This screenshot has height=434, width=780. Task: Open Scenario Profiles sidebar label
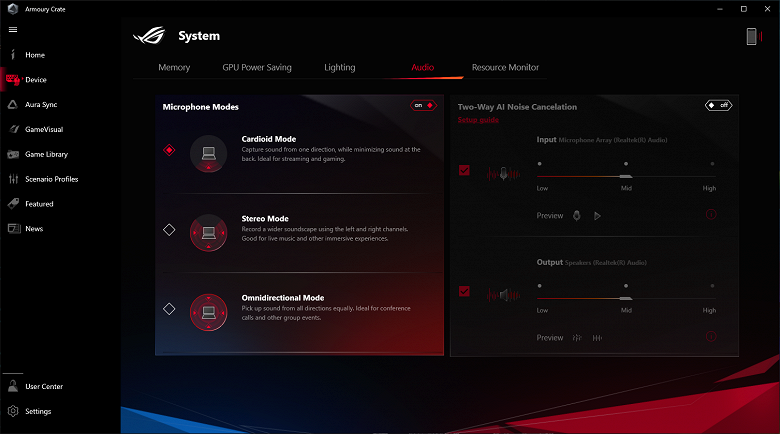tap(52, 179)
